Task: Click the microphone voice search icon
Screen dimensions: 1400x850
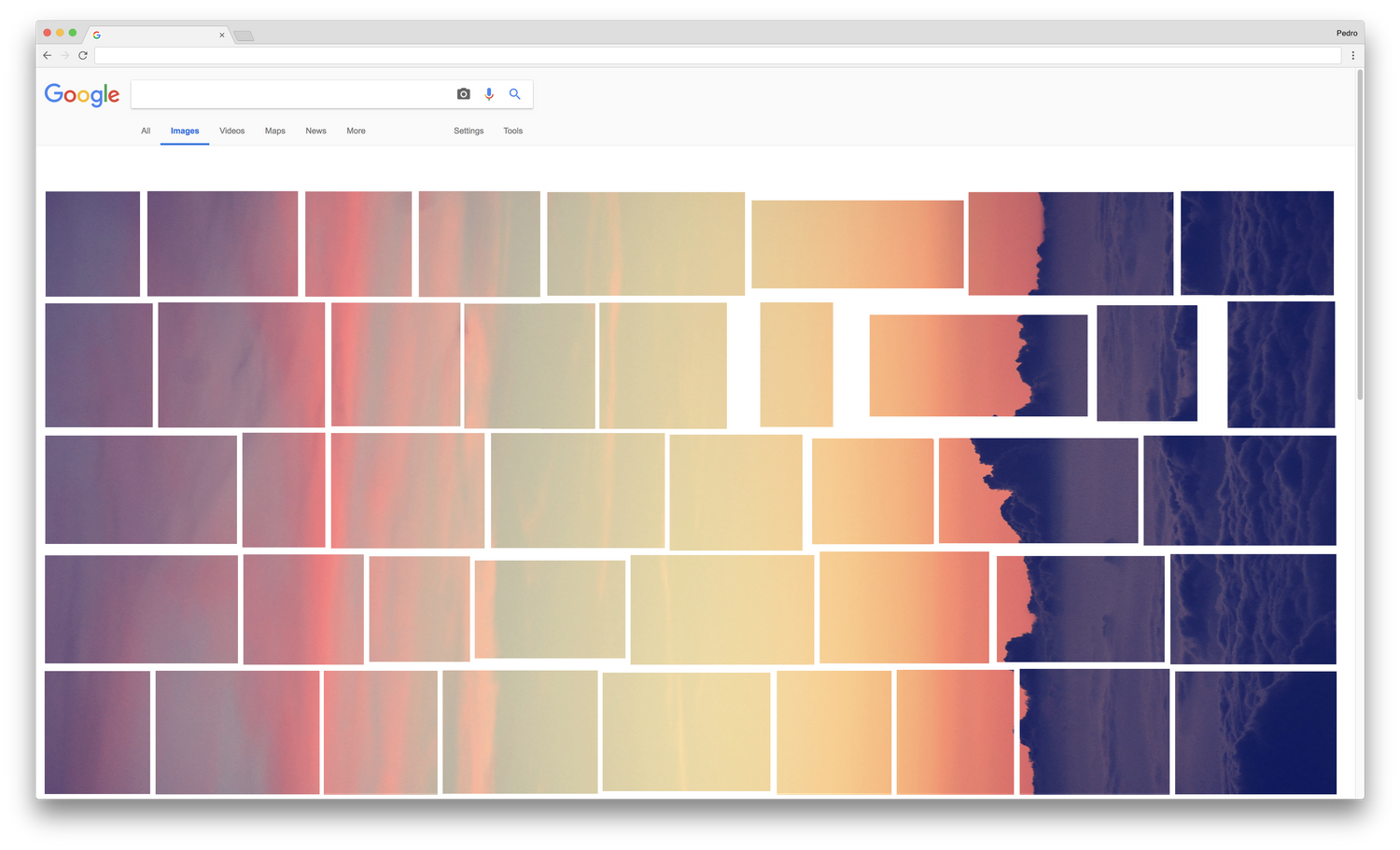Action: (x=489, y=94)
